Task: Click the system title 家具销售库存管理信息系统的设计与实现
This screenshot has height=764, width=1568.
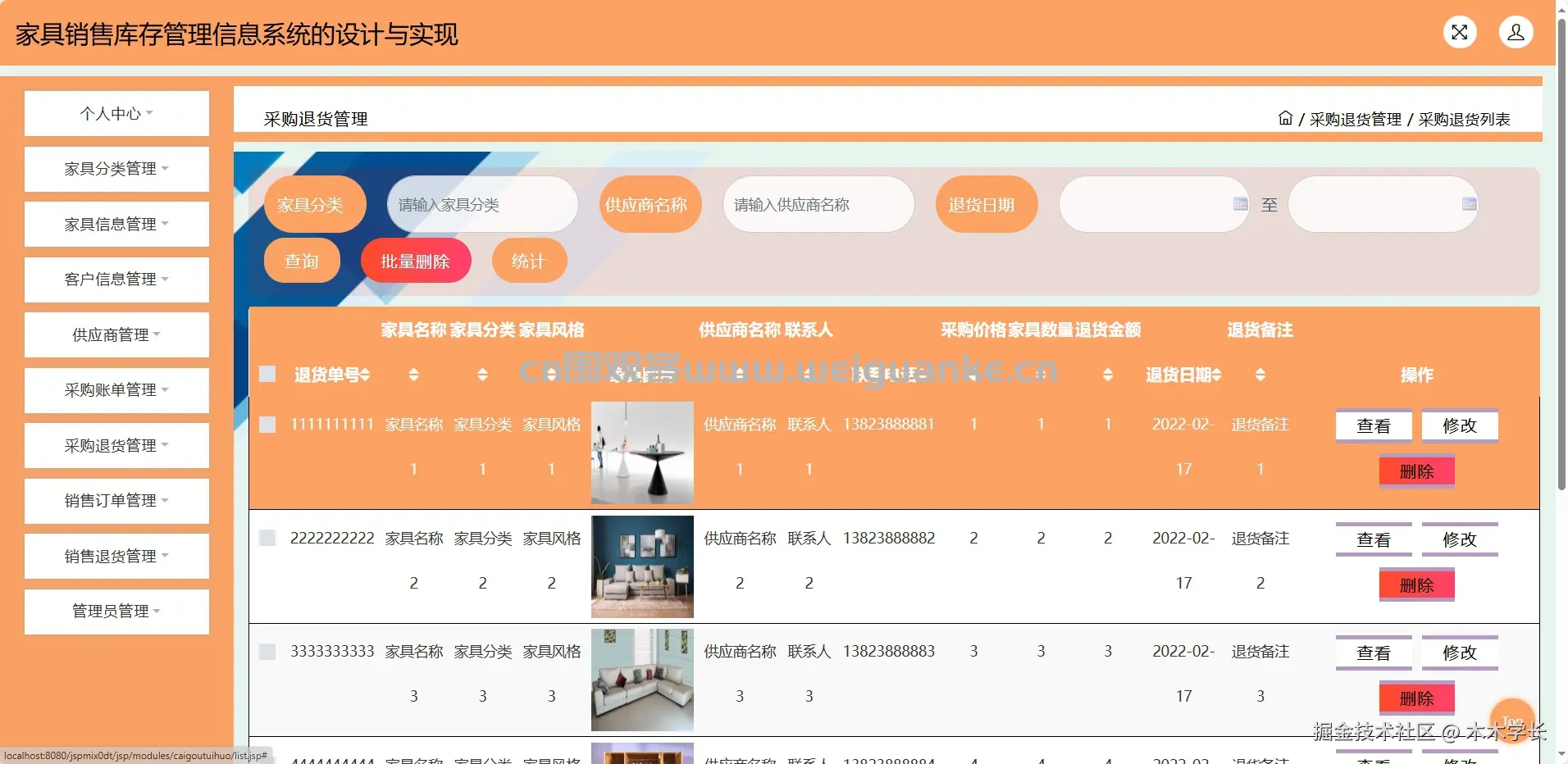Action: [x=237, y=34]
